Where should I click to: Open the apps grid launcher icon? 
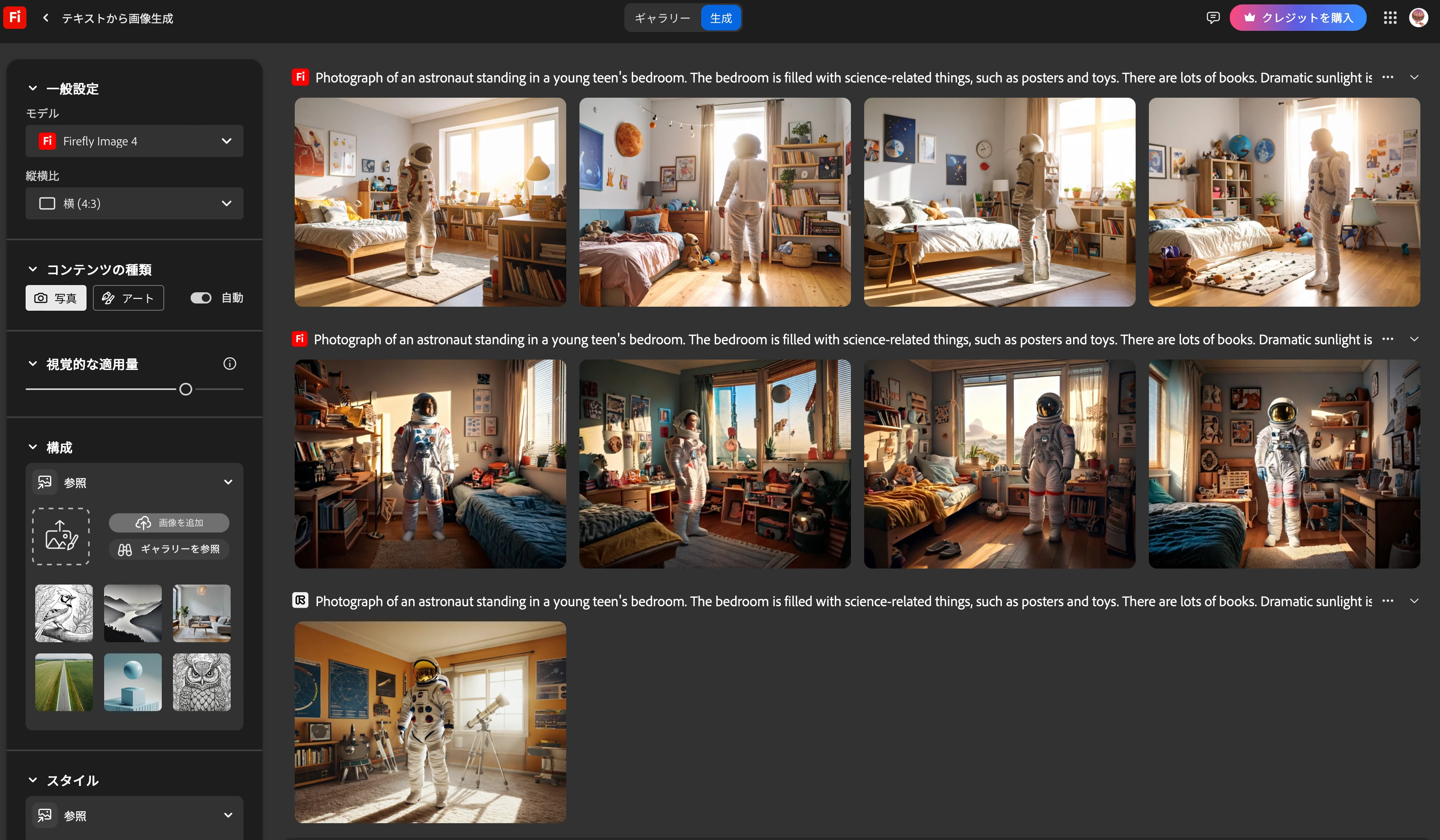(1390, 18)
